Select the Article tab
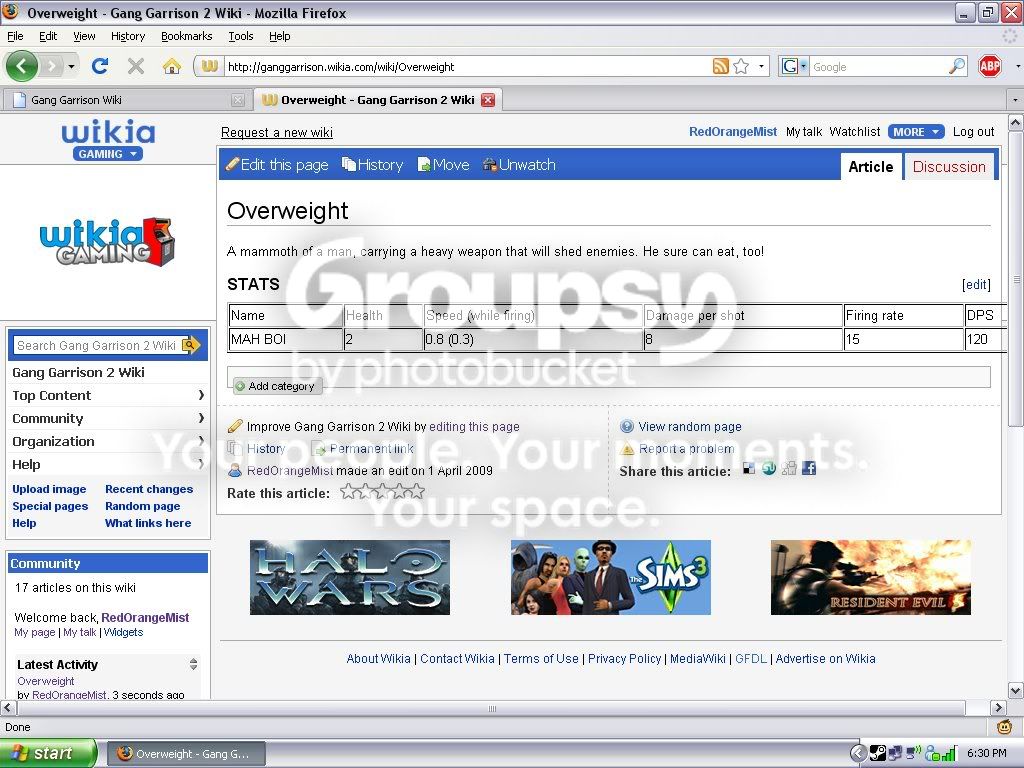Image resolution: width=1024 pixels, height=768 pixels. (x=871, y=167)
